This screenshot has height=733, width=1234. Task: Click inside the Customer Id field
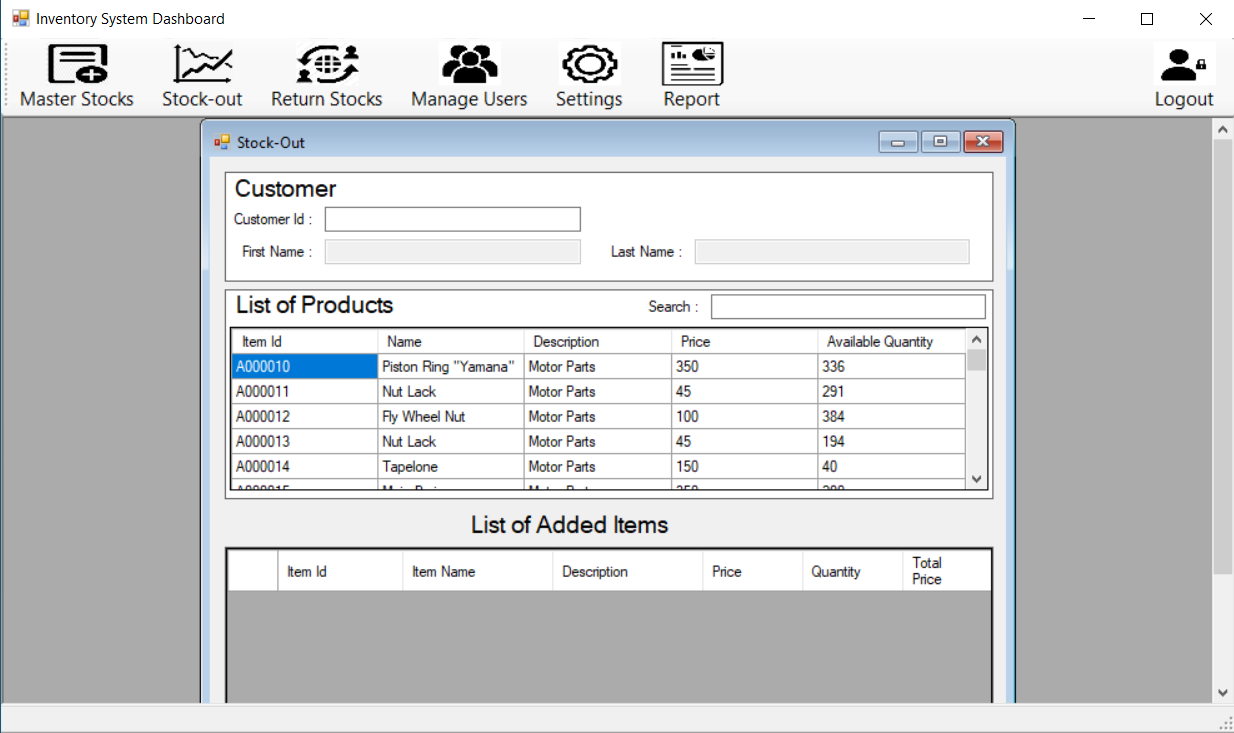452,219
